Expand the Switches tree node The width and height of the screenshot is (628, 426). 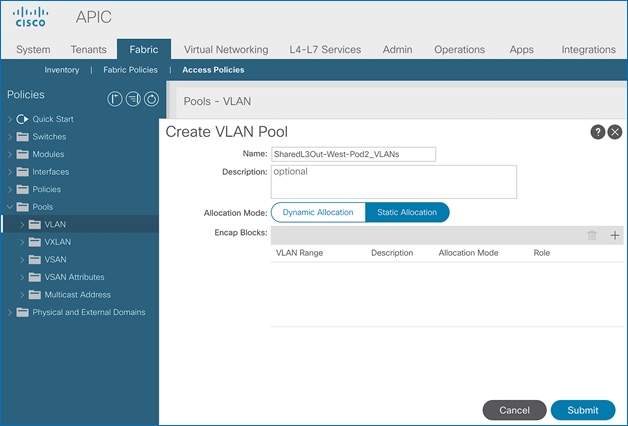pos(10,137)
